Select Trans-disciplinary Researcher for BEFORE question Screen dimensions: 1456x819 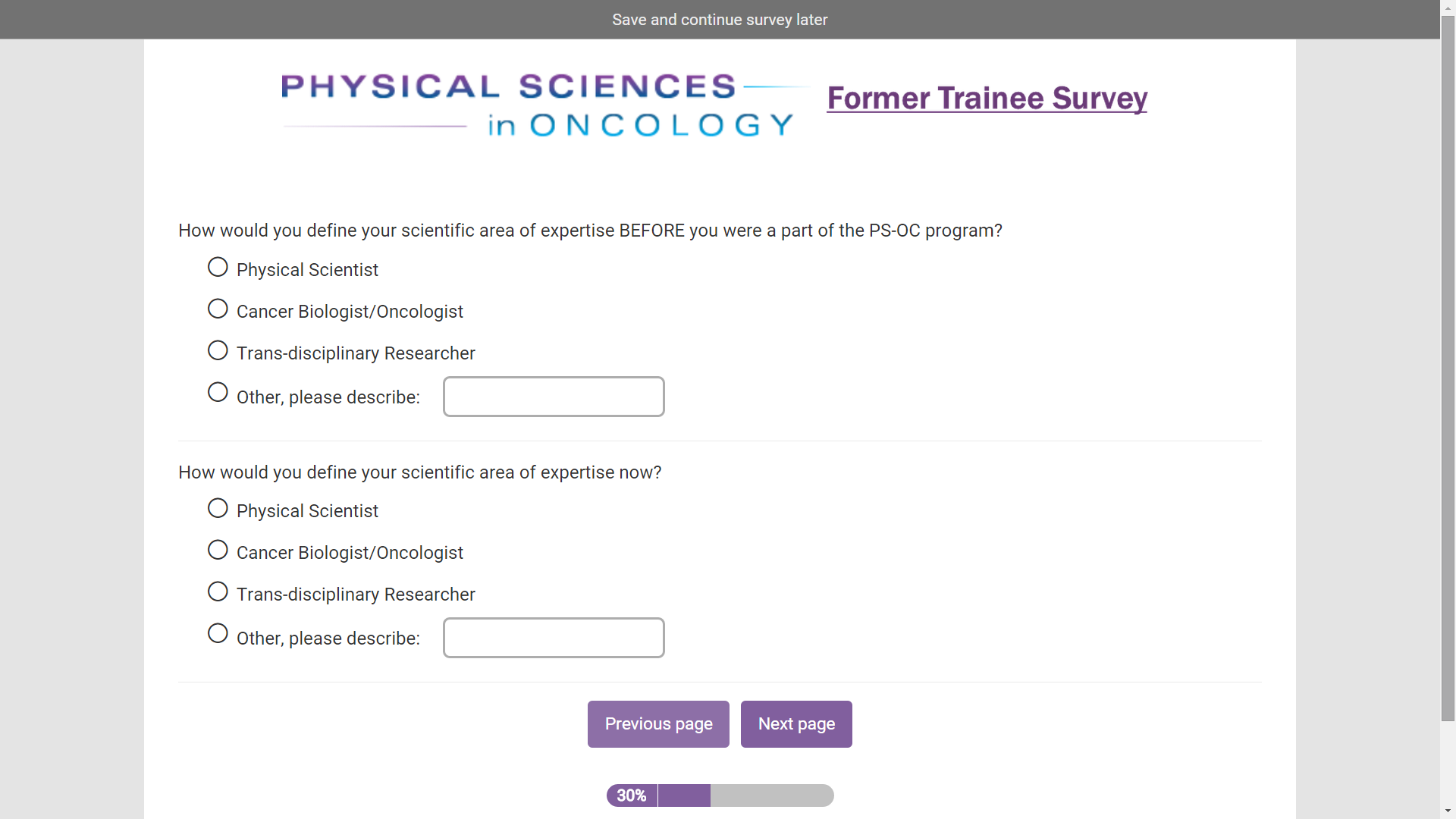[x=218, y=351]
